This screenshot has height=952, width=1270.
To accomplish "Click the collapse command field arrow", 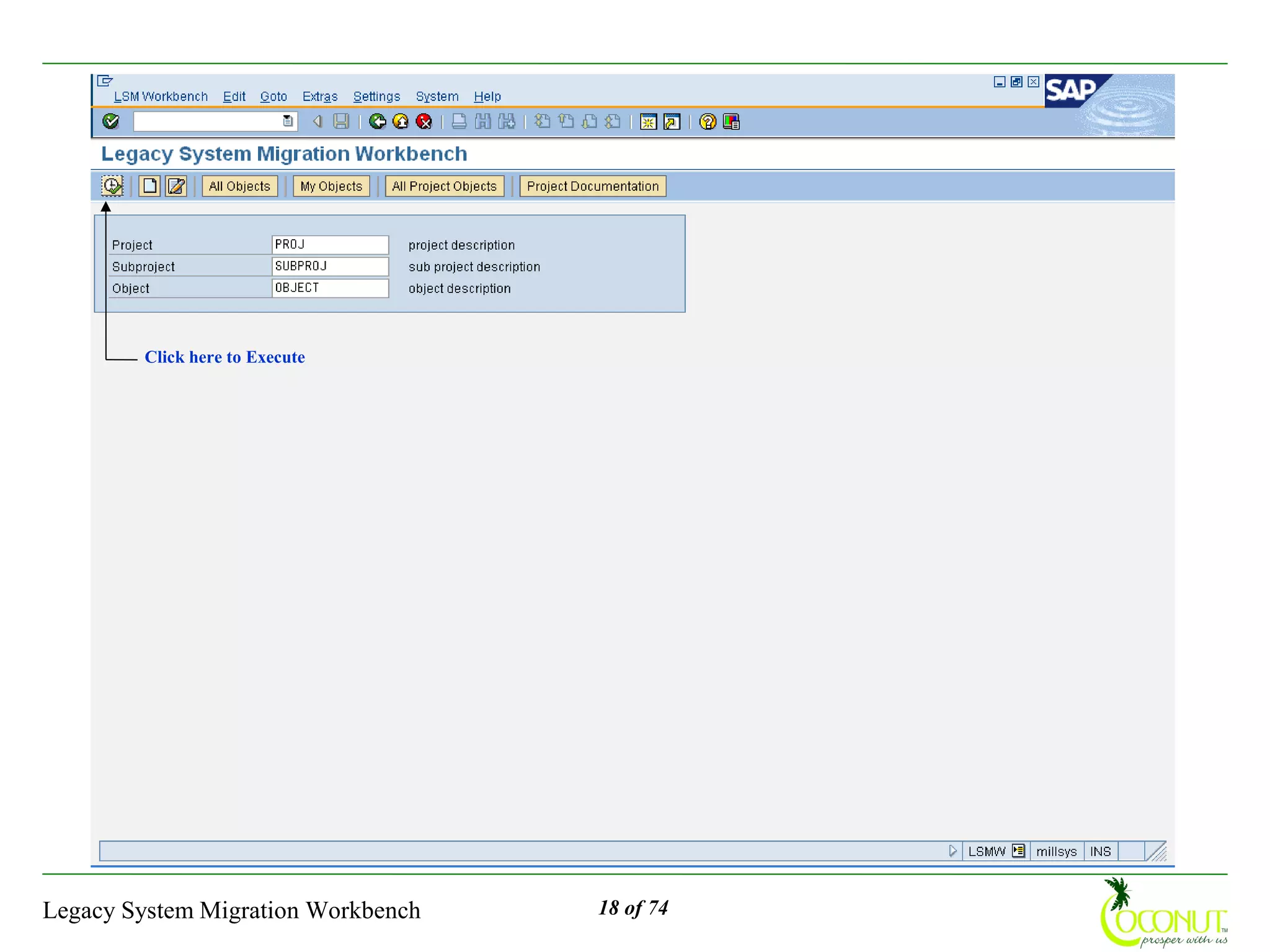I will coord(317,121).
